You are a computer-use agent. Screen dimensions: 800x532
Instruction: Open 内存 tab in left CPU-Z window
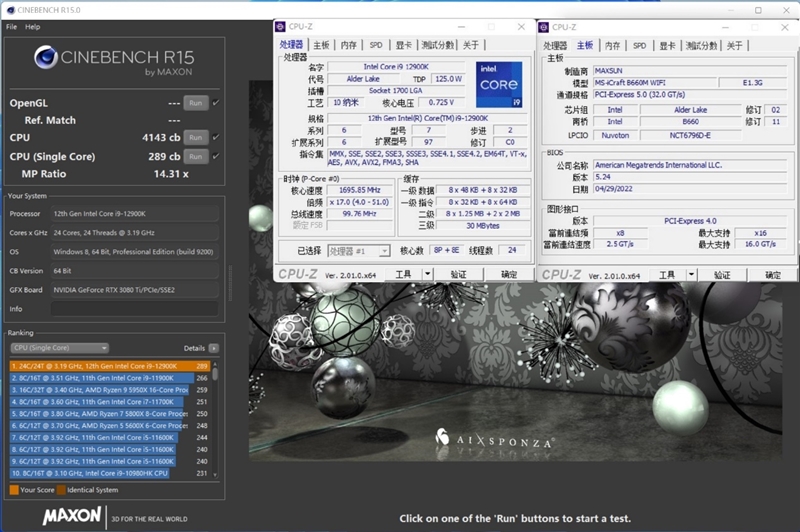[348, 45]
